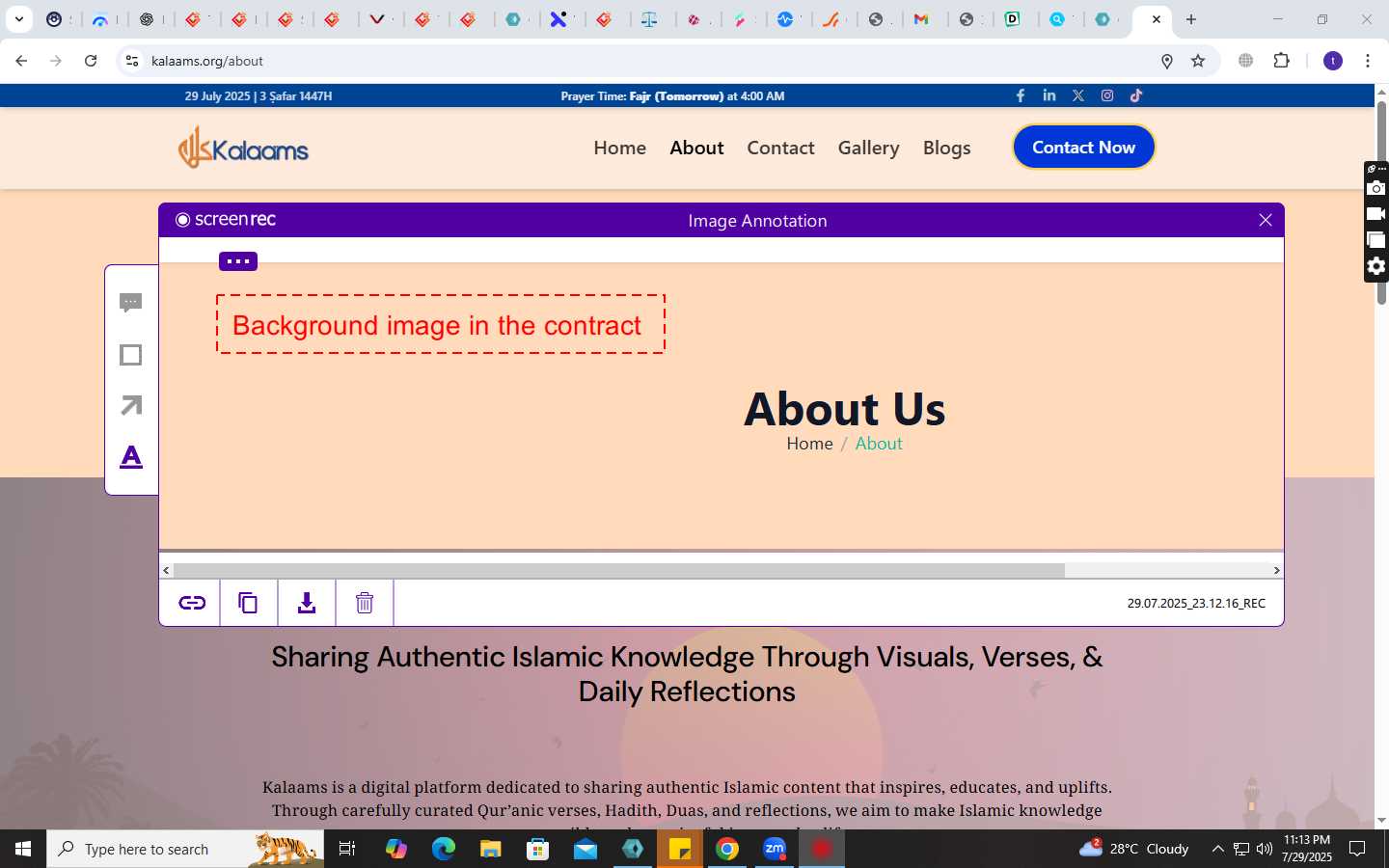Select the comment annotation tool
This screenshot has height=868, width=1389.
click(131, 303)
